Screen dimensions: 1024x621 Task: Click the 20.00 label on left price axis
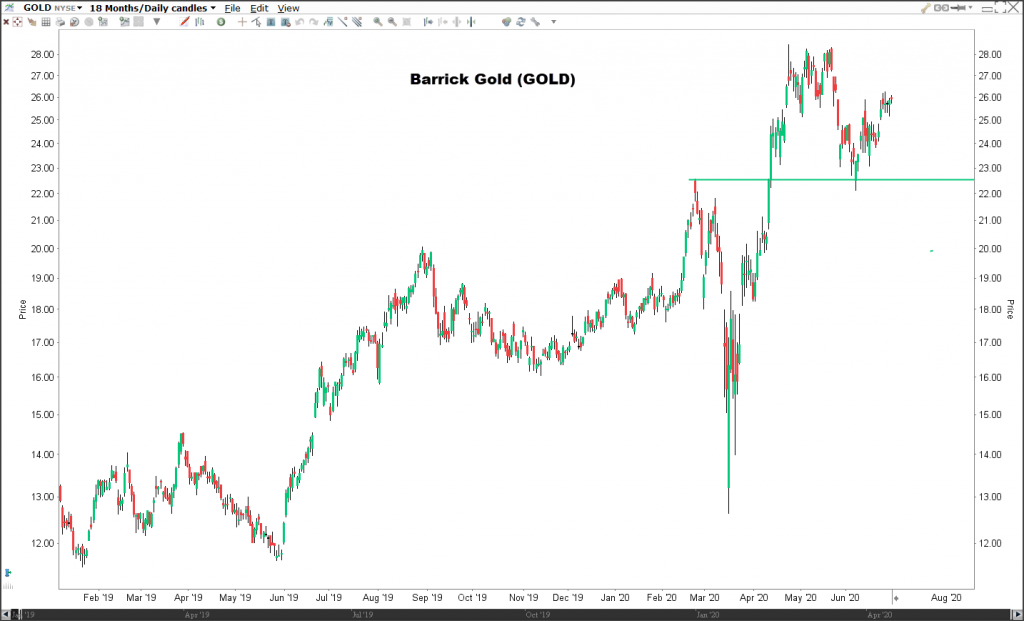click(x=42, y=249)
